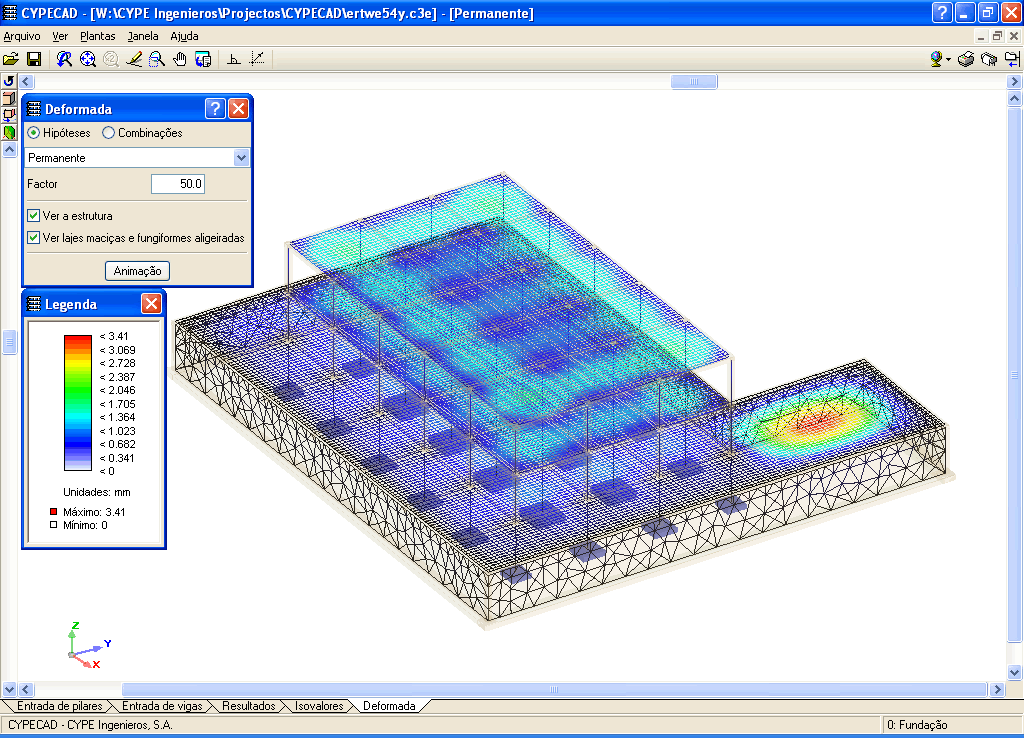
Task: Uncheck the Ver a estrutura checkbox
Action: pos(34,216)
